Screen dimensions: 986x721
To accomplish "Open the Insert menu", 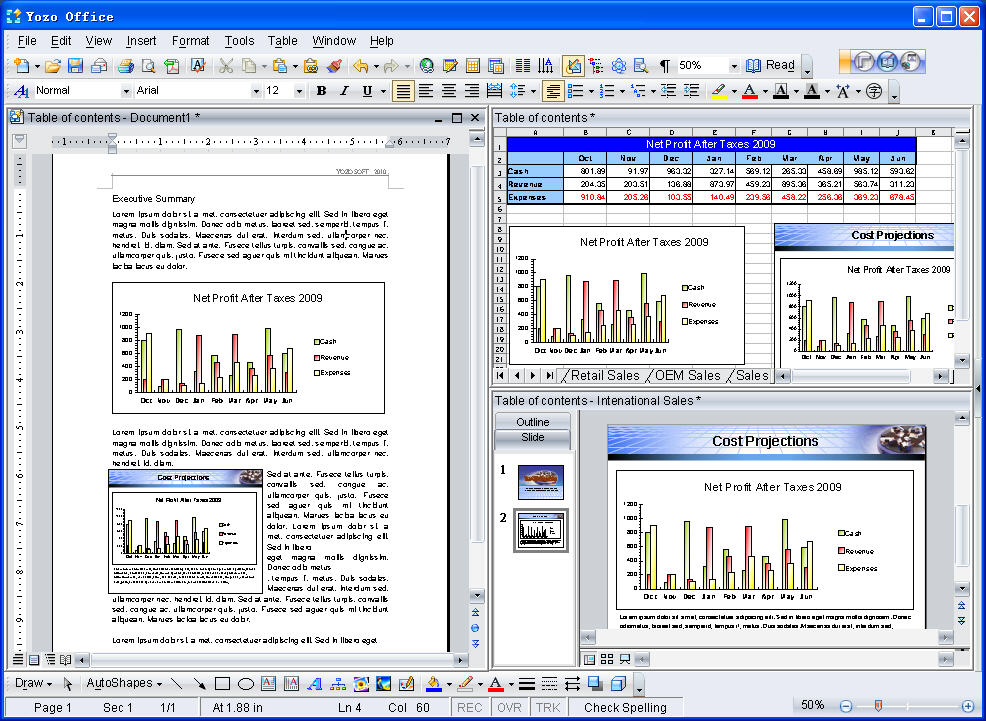I will click(141, 41).
